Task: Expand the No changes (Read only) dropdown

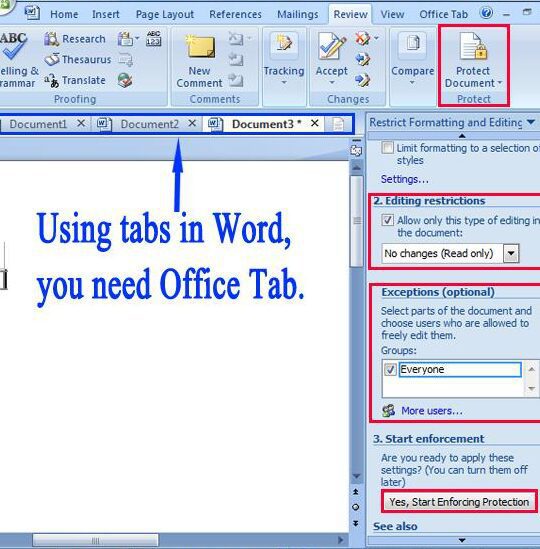Action: (x=511, y=253)
